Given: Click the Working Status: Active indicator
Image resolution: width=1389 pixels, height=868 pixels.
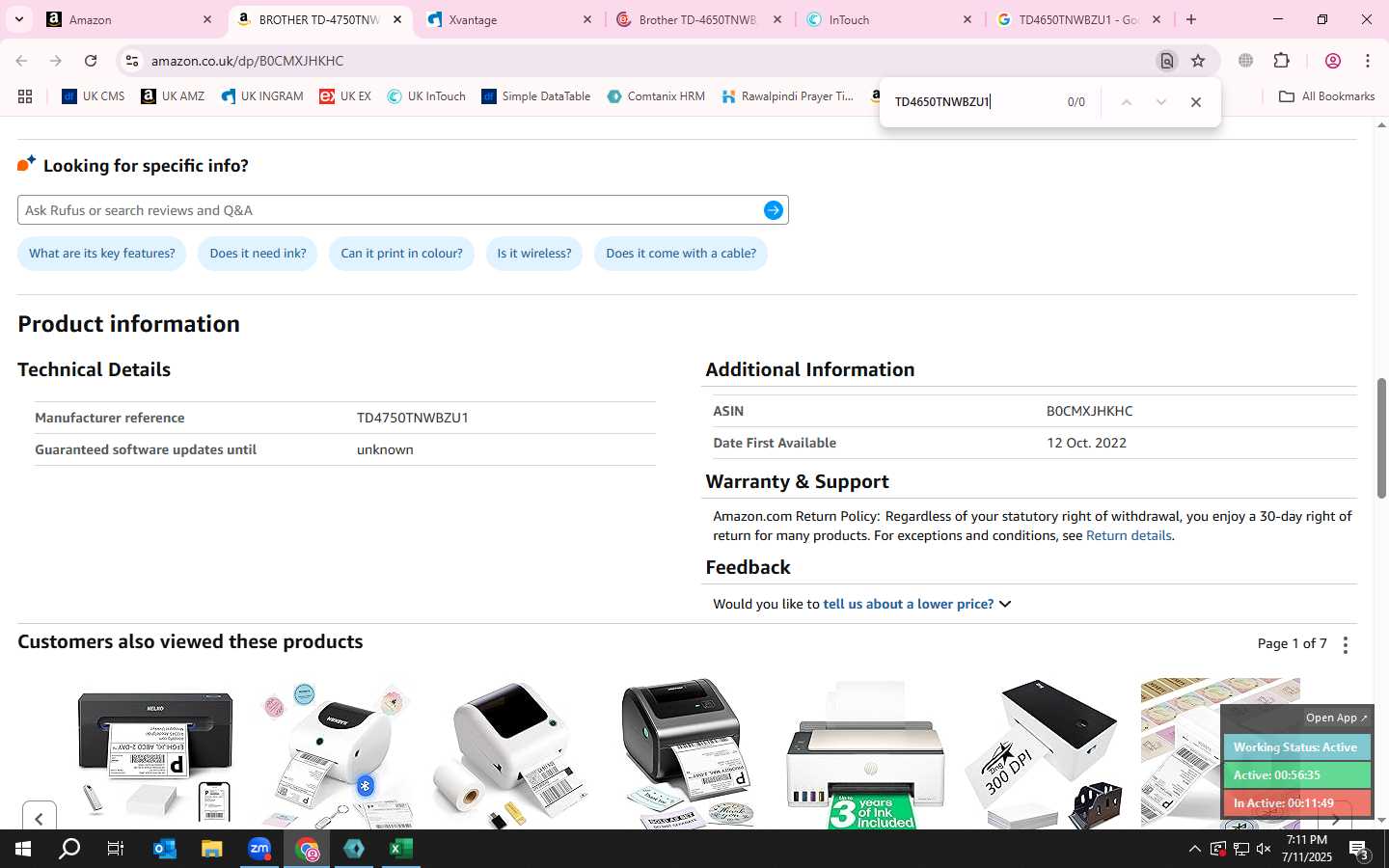Looking at the screenshot, I should [x=1295, y=747].
